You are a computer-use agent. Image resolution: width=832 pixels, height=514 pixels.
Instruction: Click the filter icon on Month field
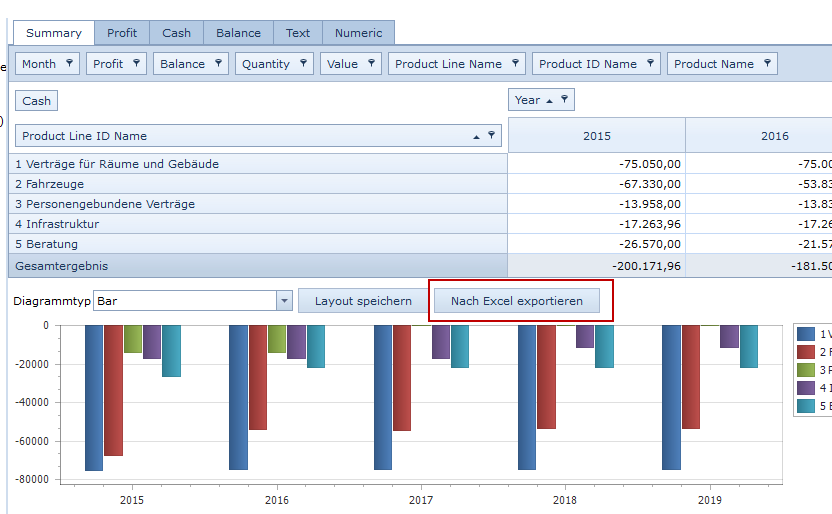pyautogui.click(x=69, y=63)
